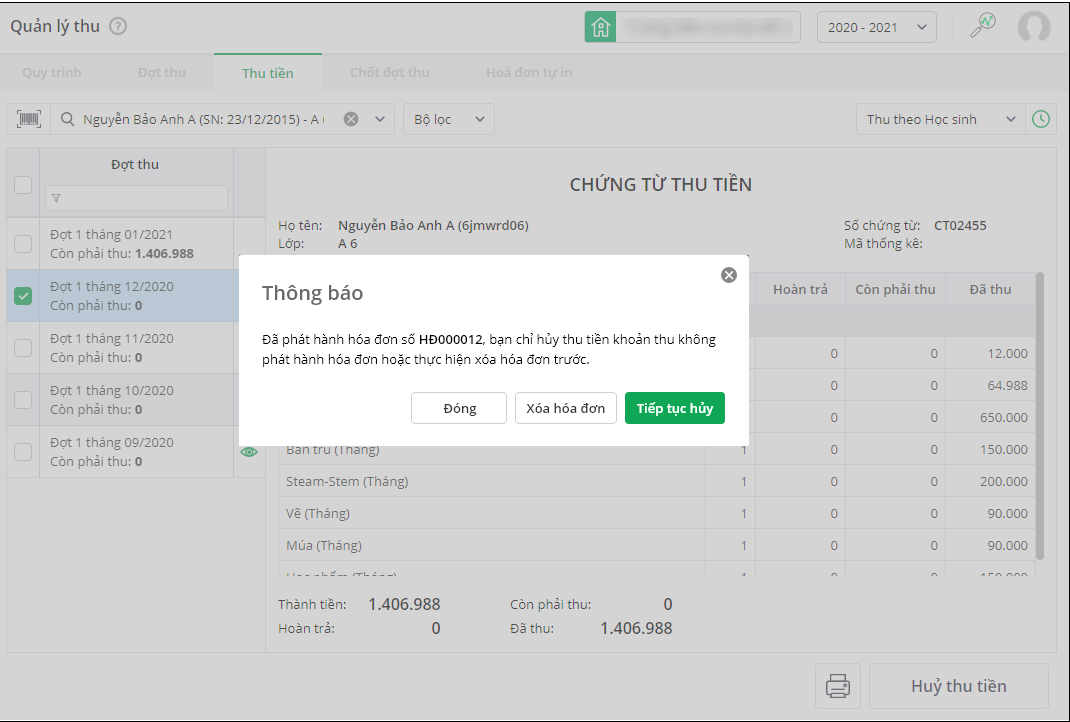Expand the 2020 - 2021 school year dropdown

(876, 27)
